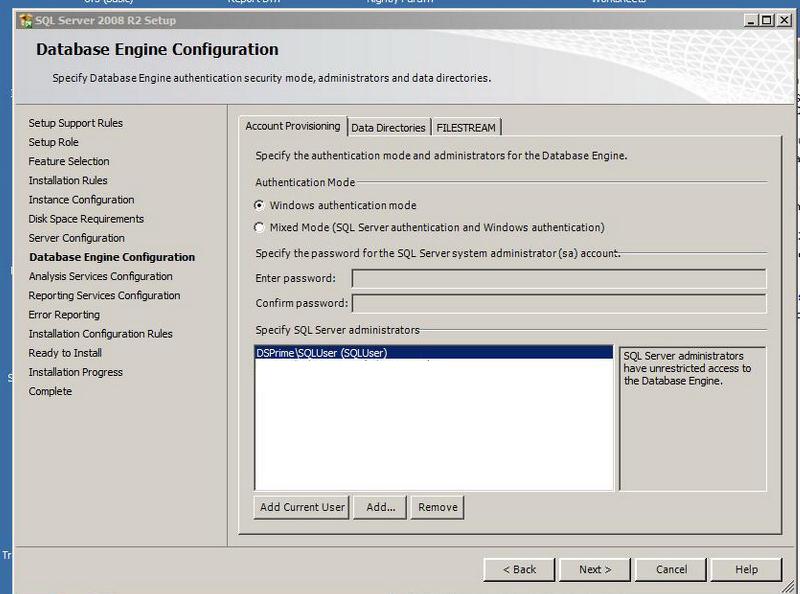
Task: Click Disk Space Requirements step
Action: [86, 219]
